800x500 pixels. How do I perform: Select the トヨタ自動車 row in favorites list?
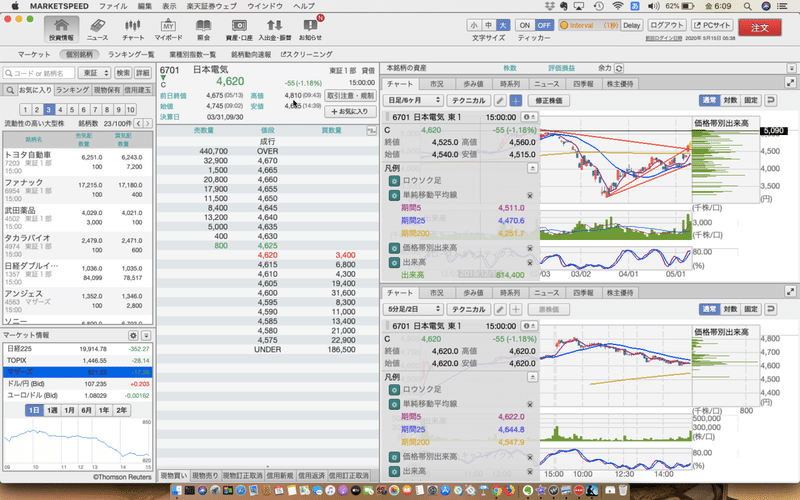78,162
